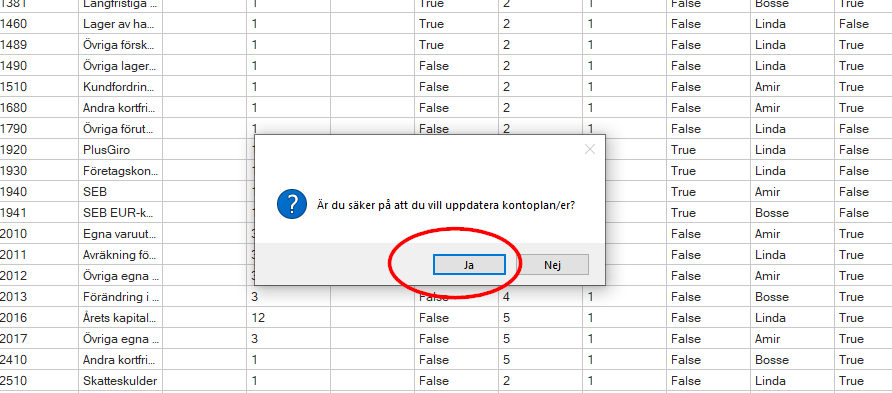Image resolution: width=892 pixels, height=393 pixels.
Task: Click the SEB EUR-k... name cell
Action: [x=120, y=213]
